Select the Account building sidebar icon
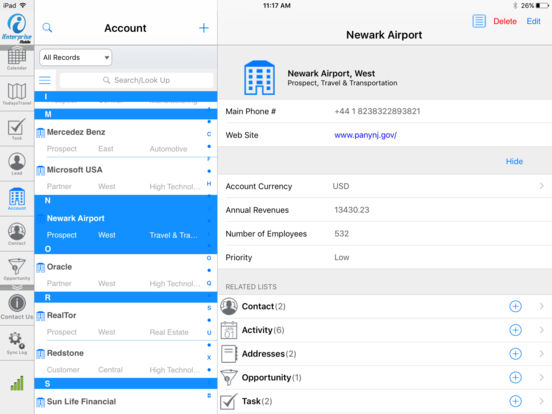Screen dimensions: 552x414 [x=17, y=199]
